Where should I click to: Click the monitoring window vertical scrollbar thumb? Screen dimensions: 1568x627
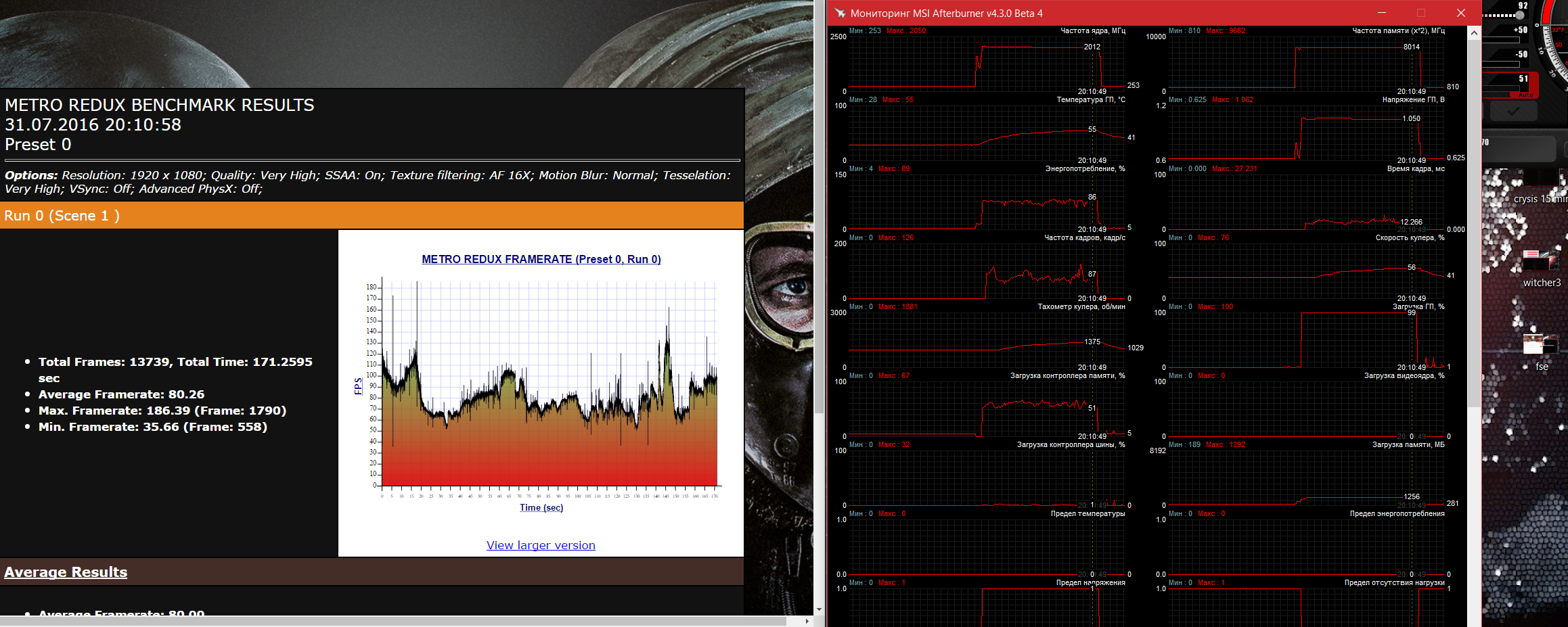pyautogui.click(x=1474, y=223)
